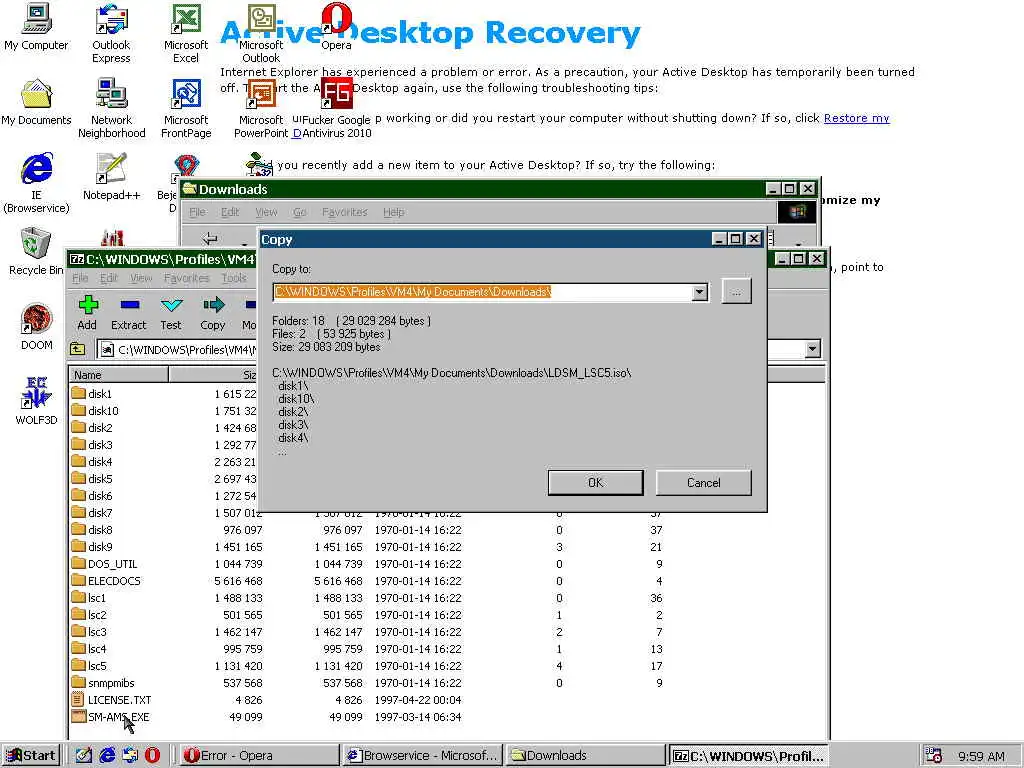Launch DOOM desktop shortcut
This screenshot has height=768, width=1024.
(x=37, y=327)
